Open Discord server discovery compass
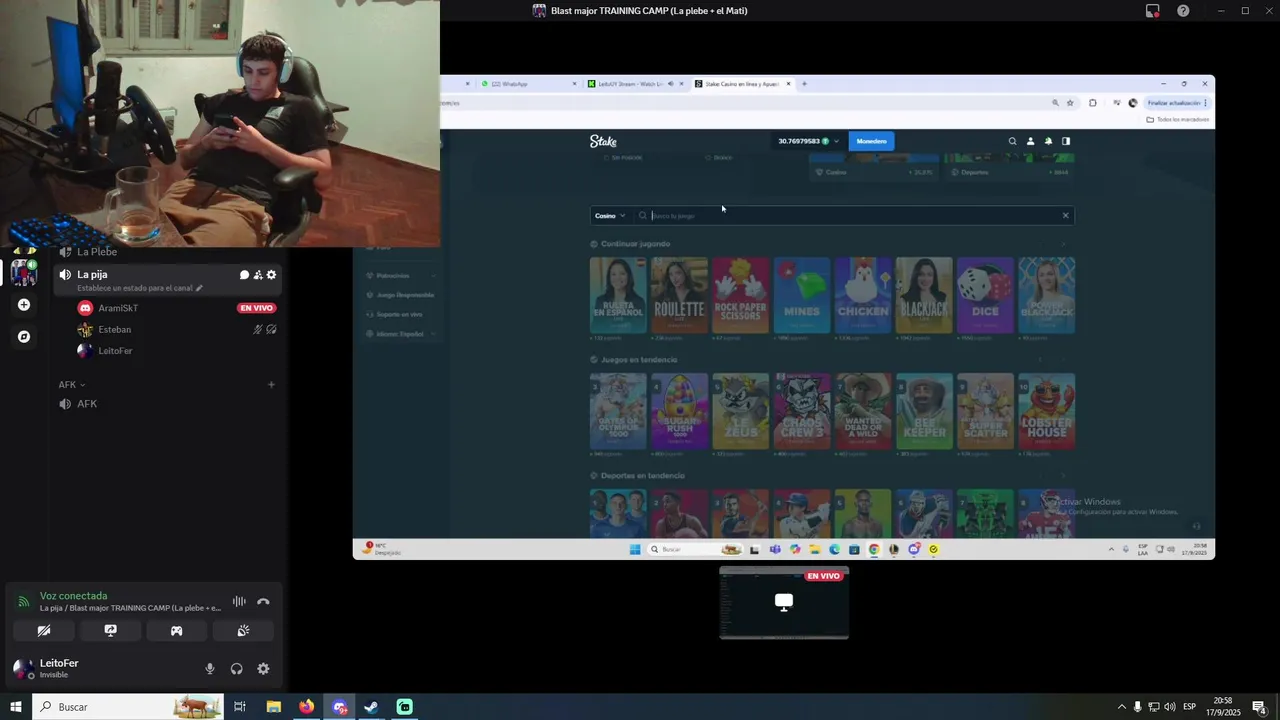The image size is (1280, 720). click(24, 337)
